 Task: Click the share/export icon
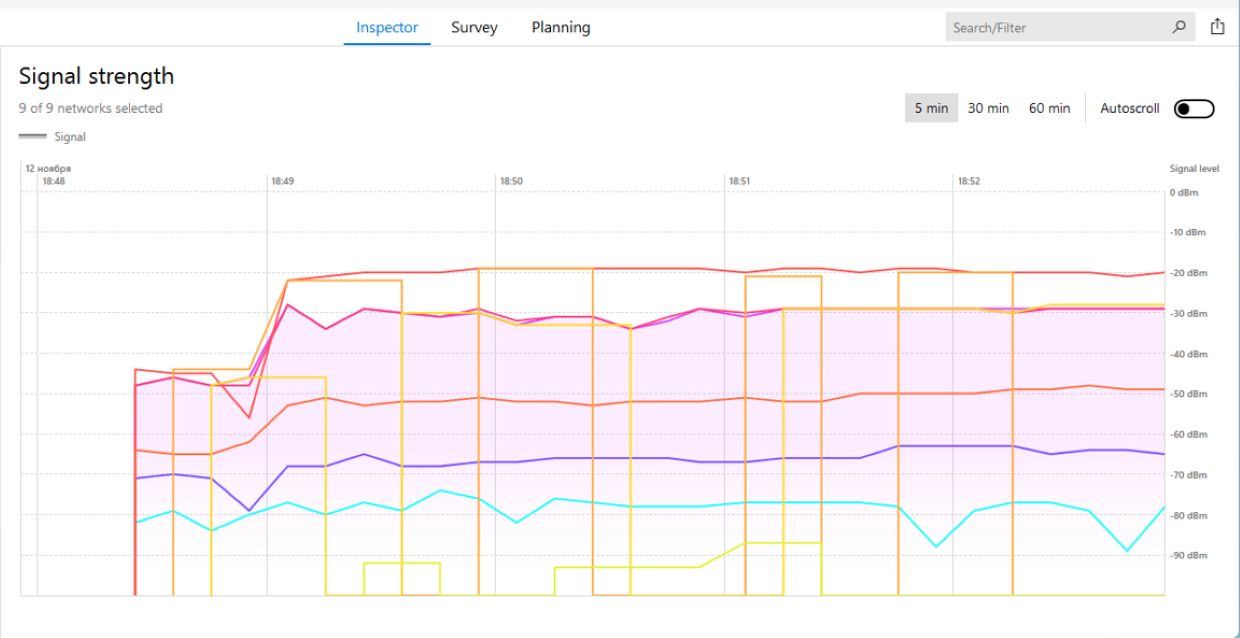(1217, 27)
